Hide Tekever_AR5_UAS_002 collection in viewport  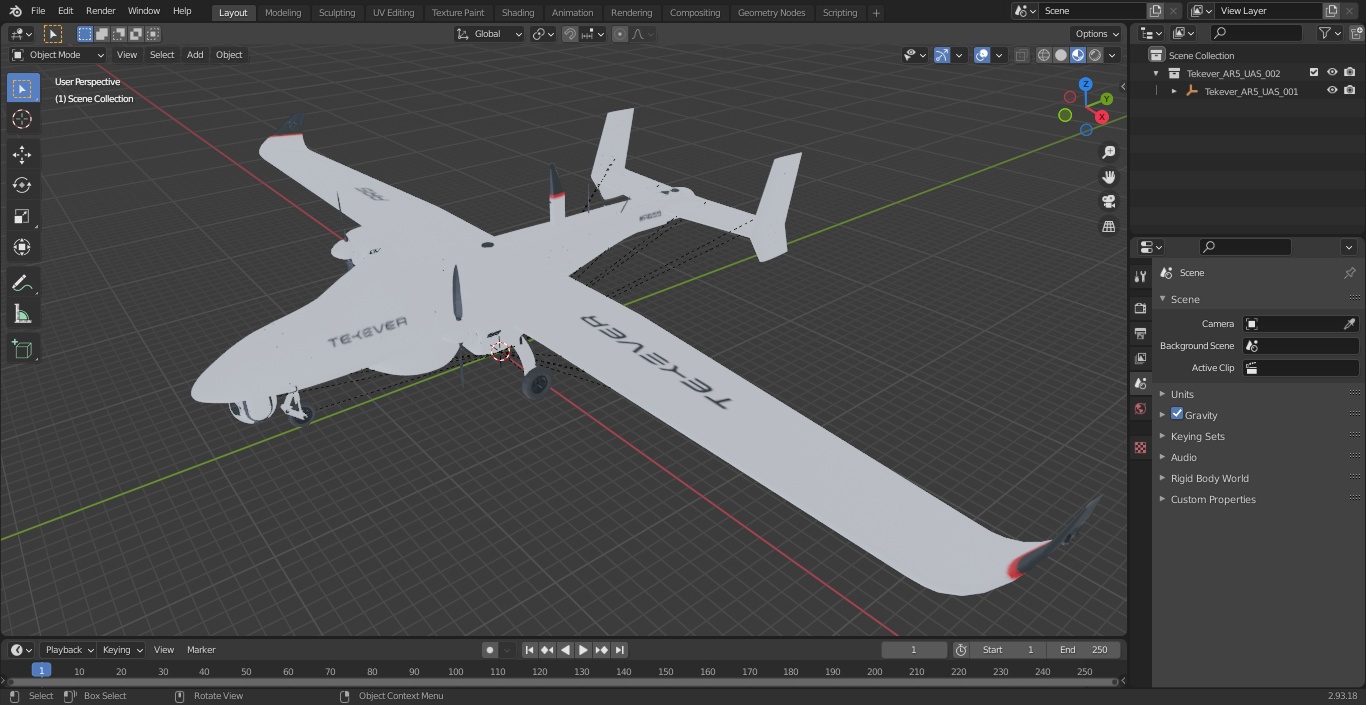coord(1332,73)
